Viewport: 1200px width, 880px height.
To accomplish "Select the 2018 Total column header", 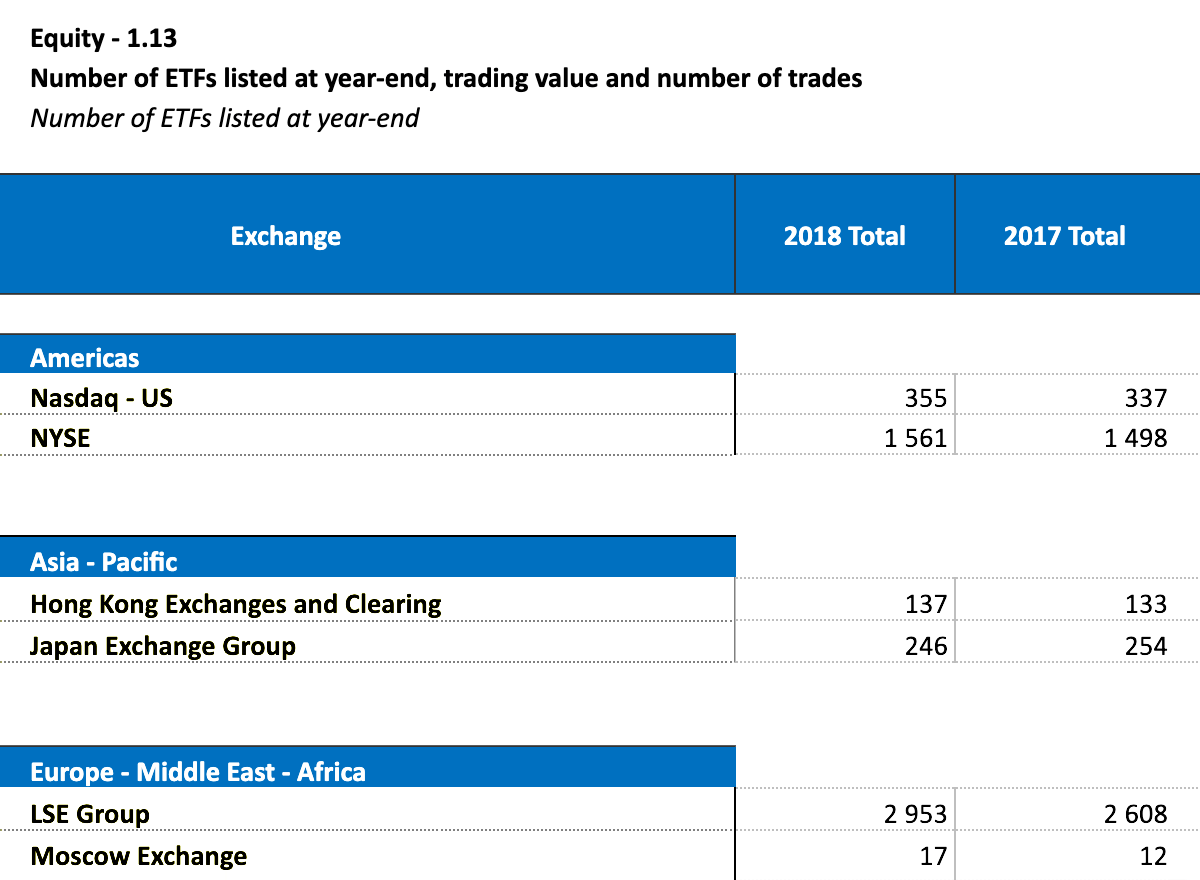I will coord(844,236).
